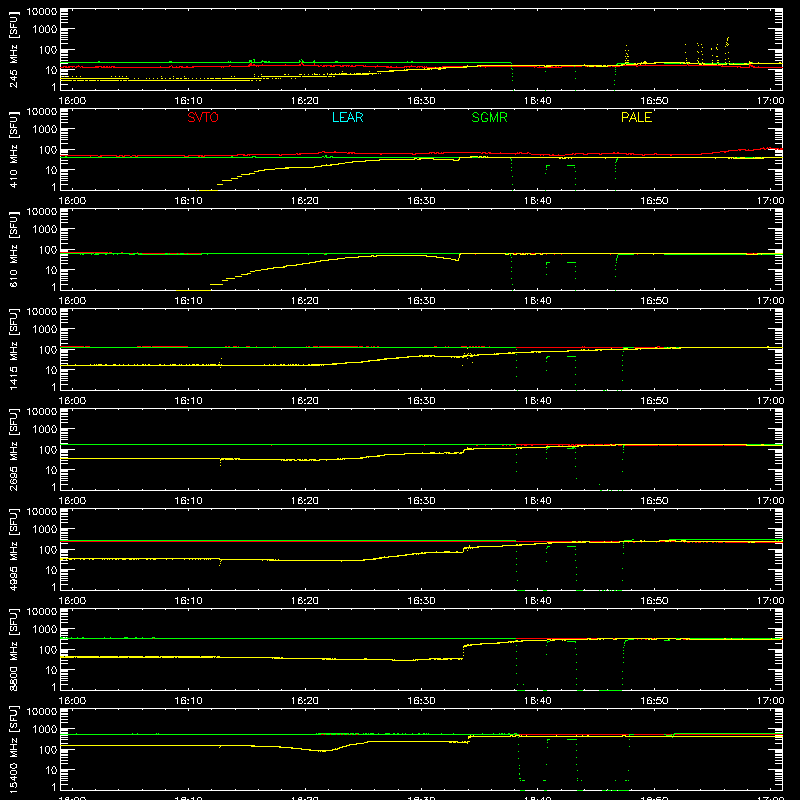Click the 100 y-axis value of 610 MHz panel
The image size is (800, 800).
click(48, 249)
